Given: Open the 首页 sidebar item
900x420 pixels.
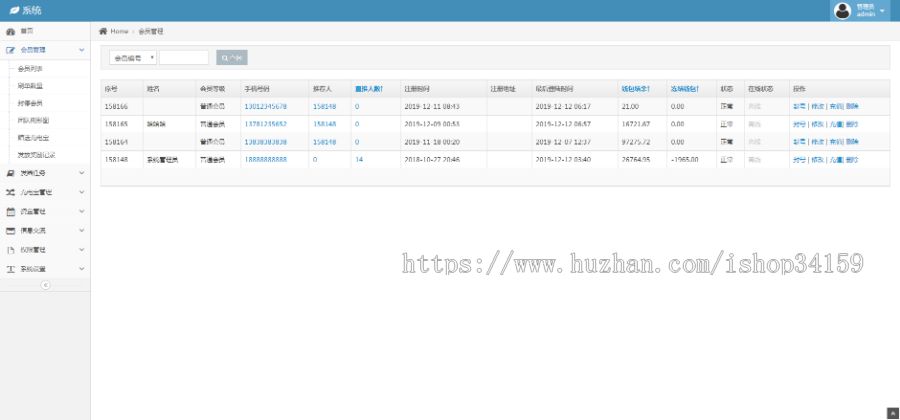Looking at the screenshot, I should pyautogui.click(x=45, y=31).
